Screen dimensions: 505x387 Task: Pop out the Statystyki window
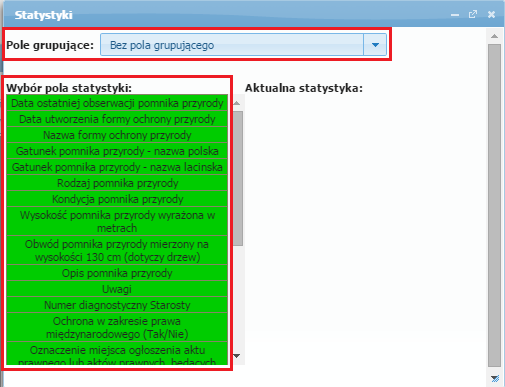pyautogui.click(x=473, y=14)
